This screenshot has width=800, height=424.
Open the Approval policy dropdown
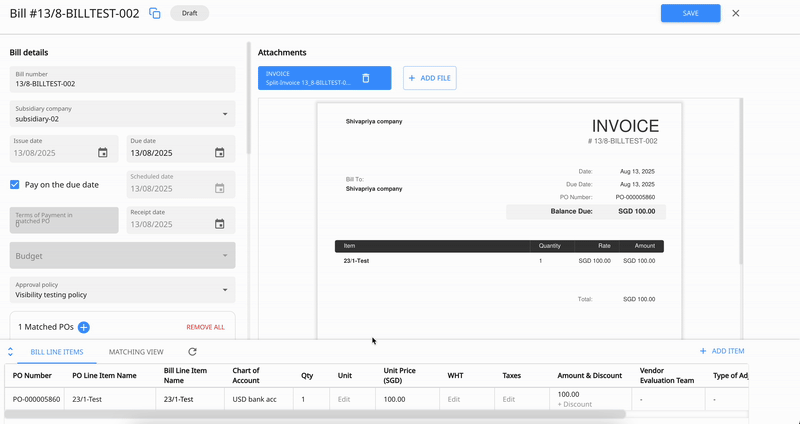[224, 291]
